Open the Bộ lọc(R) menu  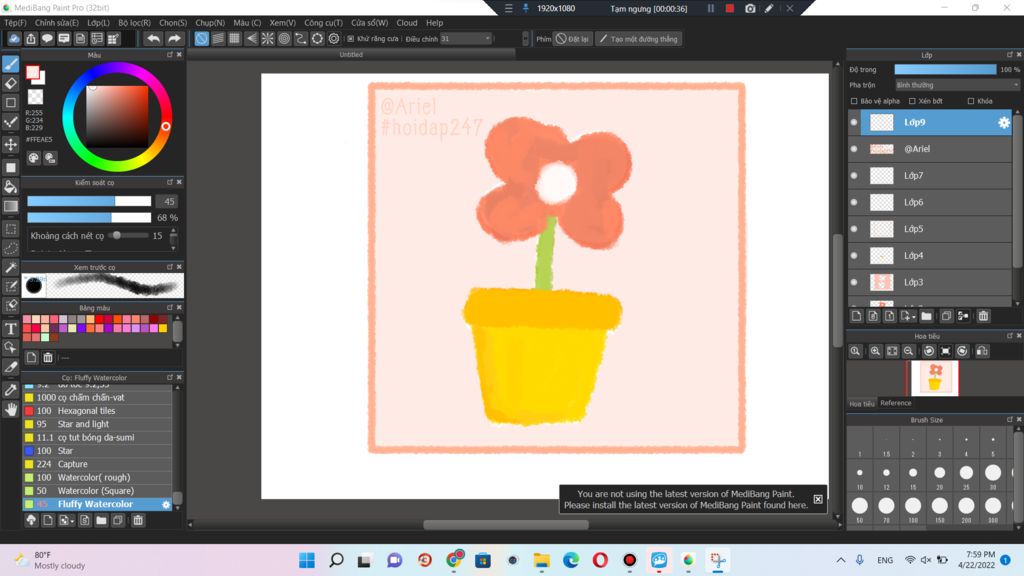(x=135, y=23)
